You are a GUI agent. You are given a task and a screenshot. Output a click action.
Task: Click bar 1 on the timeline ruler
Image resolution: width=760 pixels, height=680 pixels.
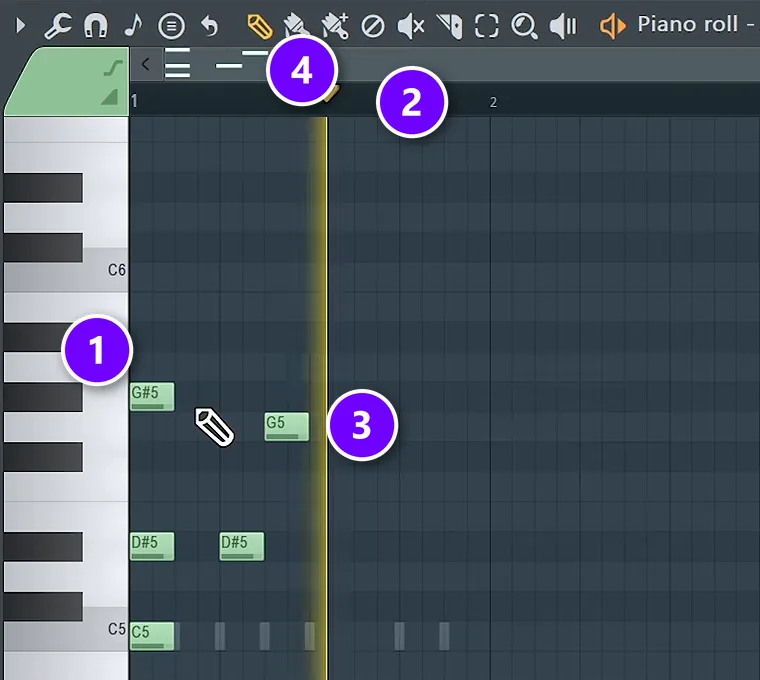[134, 101]
